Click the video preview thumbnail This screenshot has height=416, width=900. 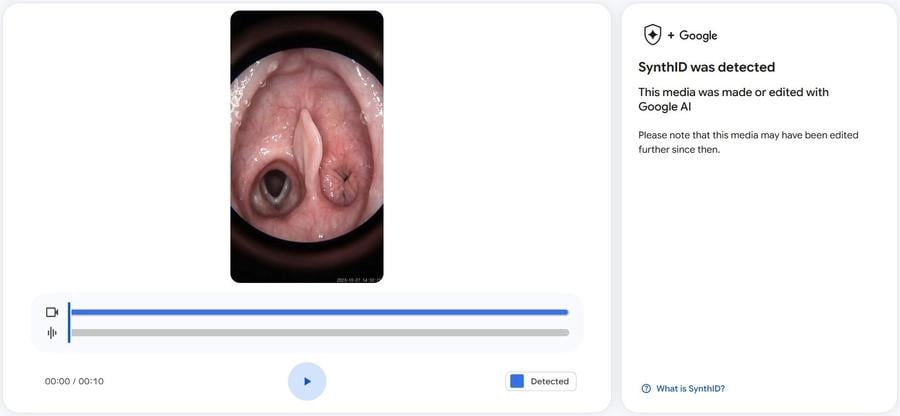pyautogui.click(x=307, y=147)
